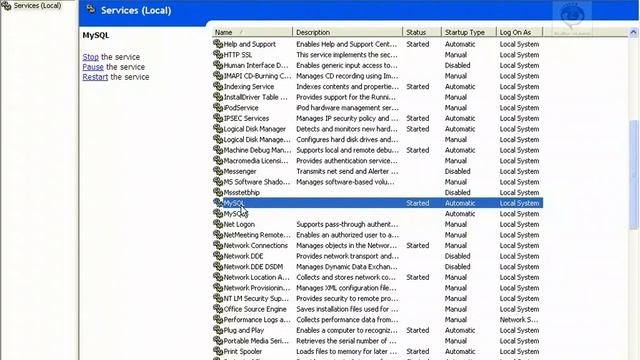This screenshot has height=360, width=640.
Task: Click 'Transmits net send and Alerter' description
Action: pos(347,171)
